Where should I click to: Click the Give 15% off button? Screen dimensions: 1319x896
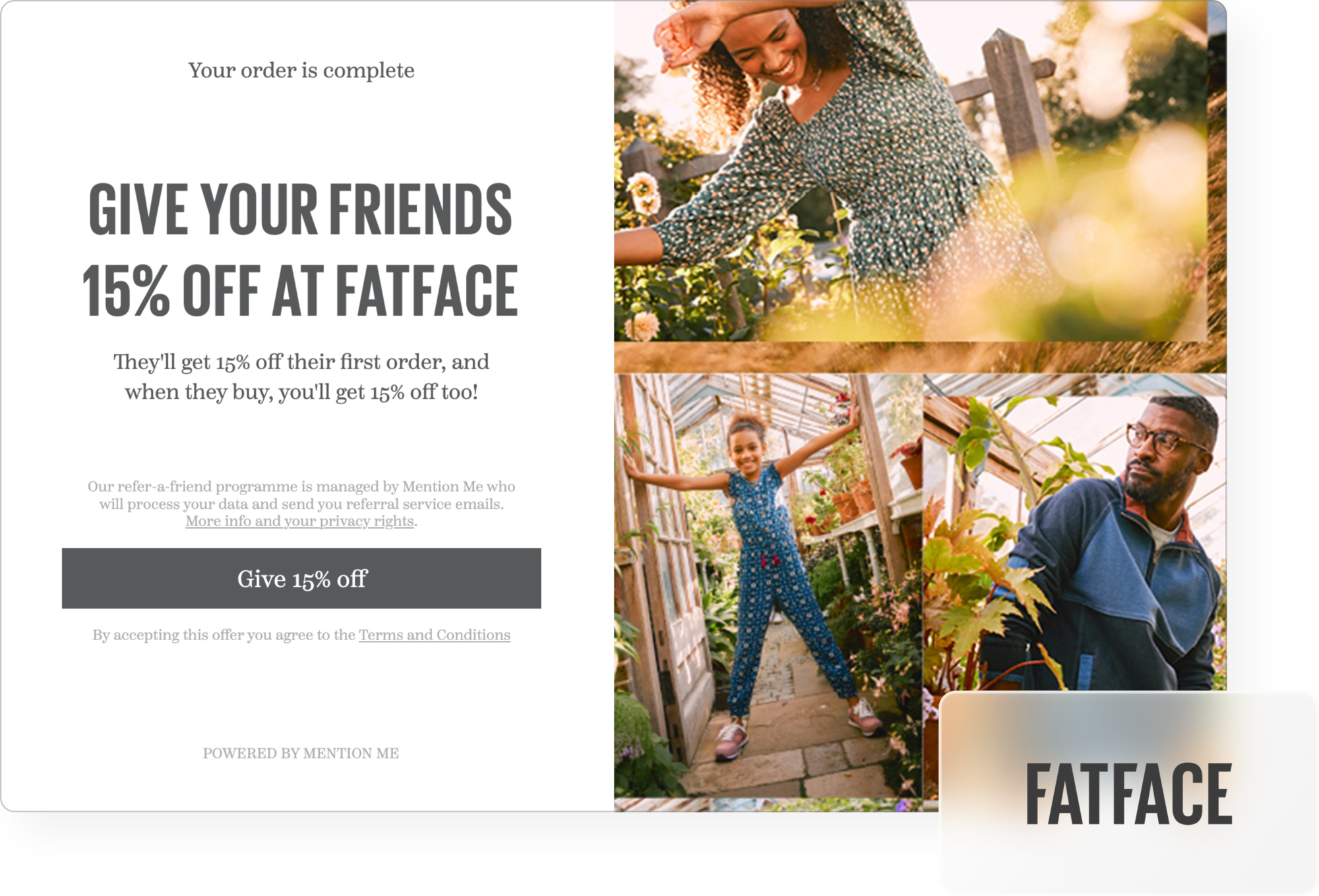[x=301, y=578]
